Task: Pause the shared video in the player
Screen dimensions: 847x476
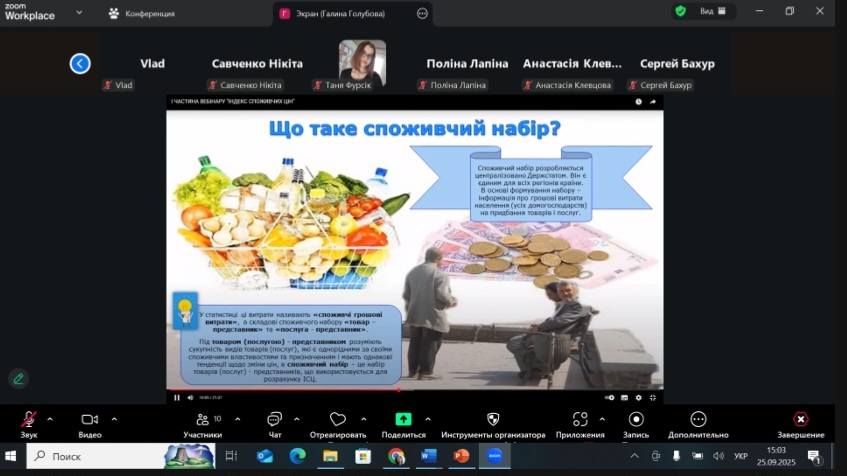Action: (177, 397)
